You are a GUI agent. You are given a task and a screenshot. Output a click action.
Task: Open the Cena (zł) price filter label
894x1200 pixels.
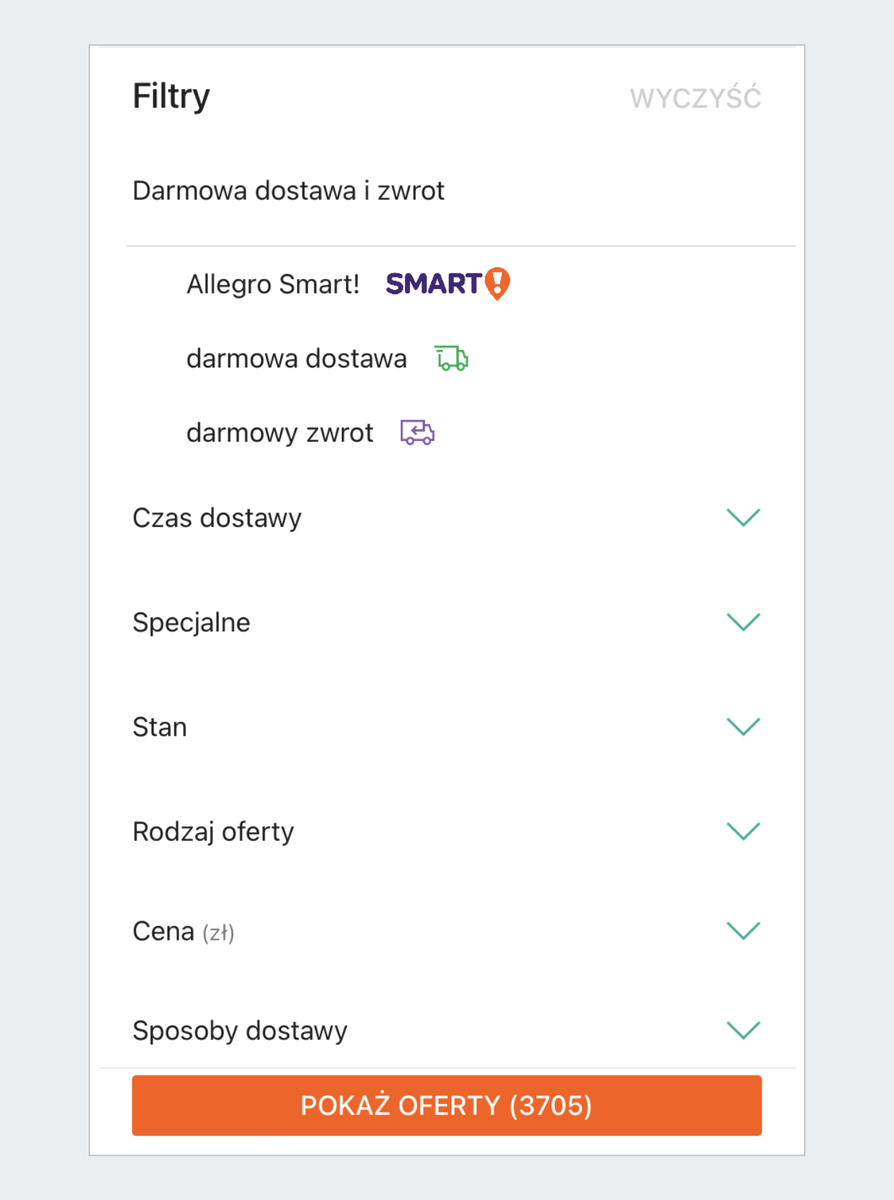pos(183,932)
